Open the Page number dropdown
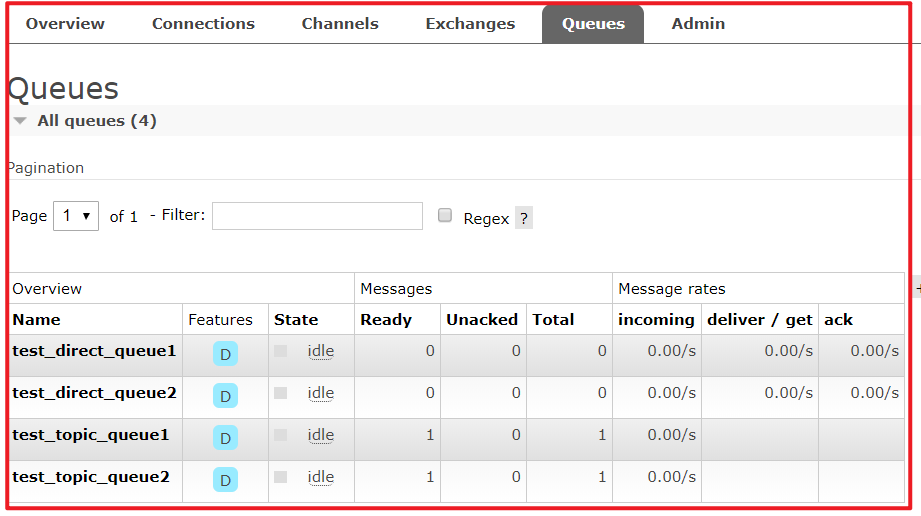The image size is (921, 516). pos(76,216)
